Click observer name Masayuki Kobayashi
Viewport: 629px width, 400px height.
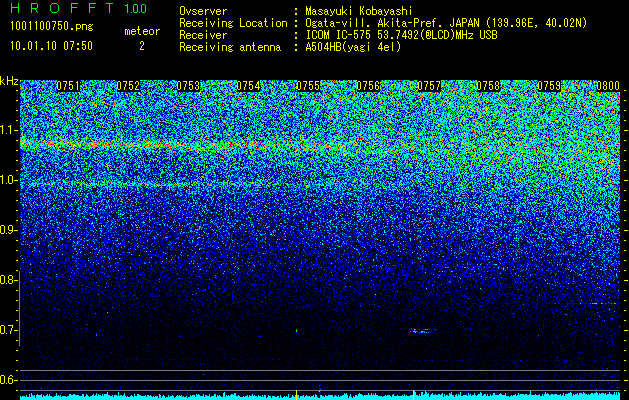coord(359,11)
